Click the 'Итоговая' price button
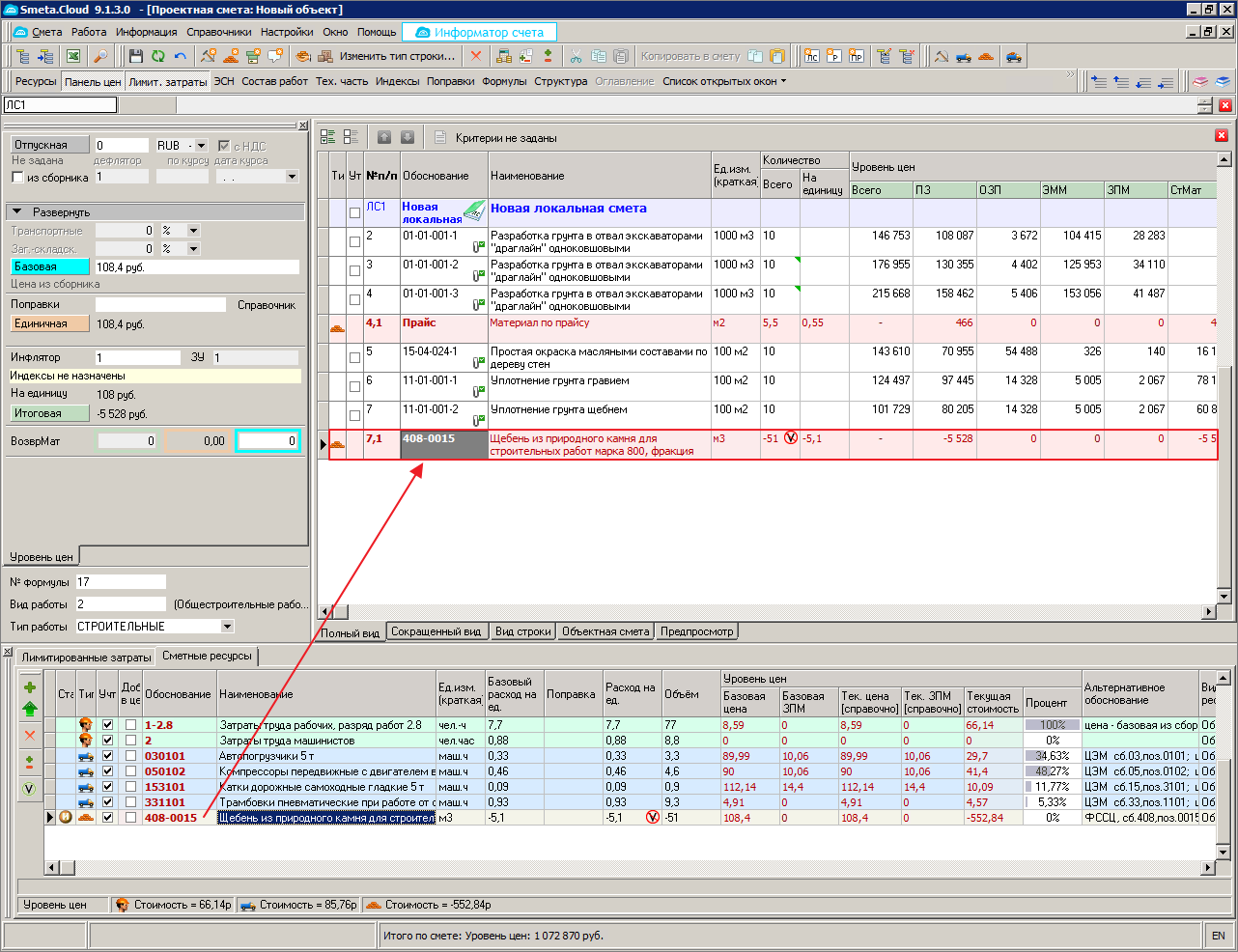Image resolution: width=1238 pixels, height=952 pixels. coord(49,413)
